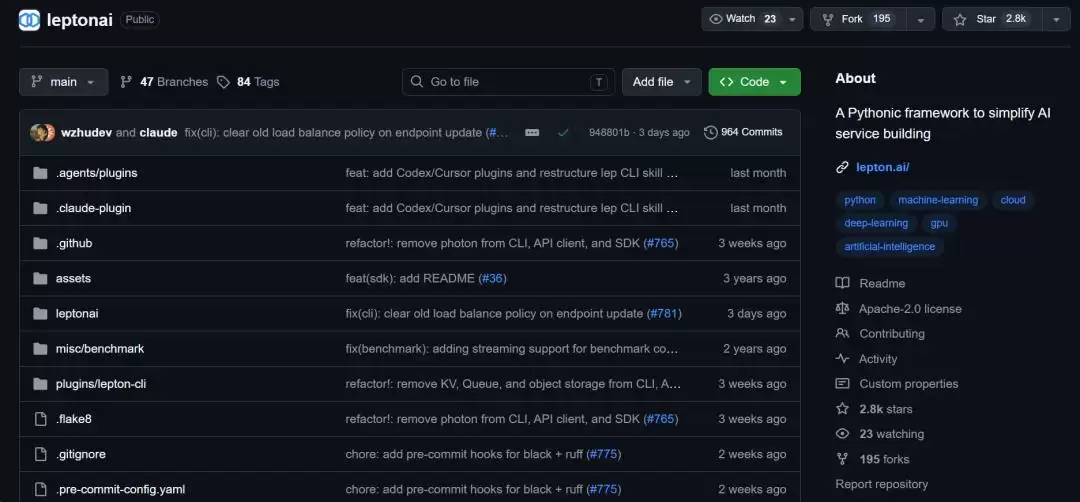This screenshot has height=502, width=1080.
Task: Visit the lepton.ai/ website link
Action: [882, 167]
